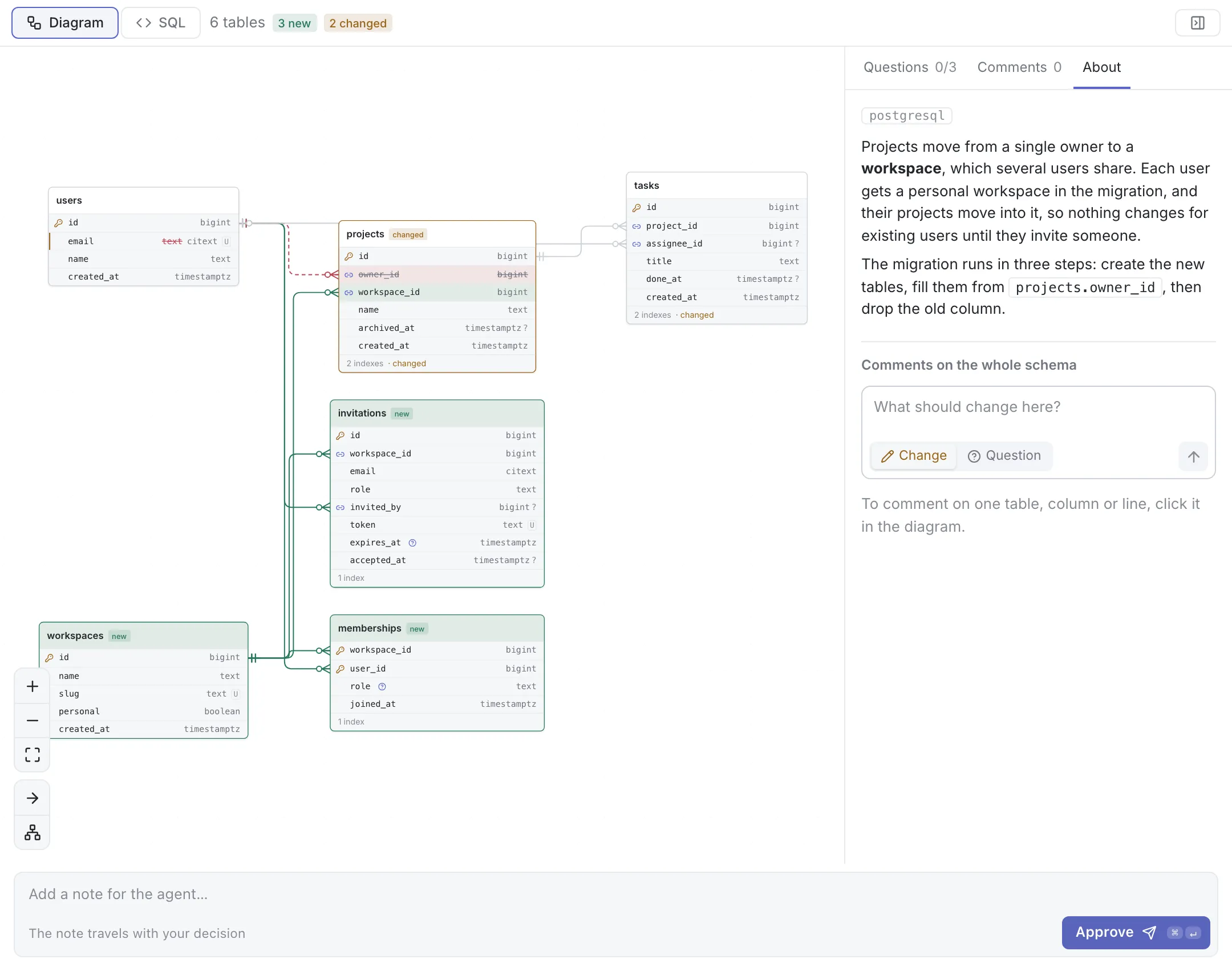Screen dimensions: 1232x971
Task: Switch to SQL view
Action: coord(161,23)
